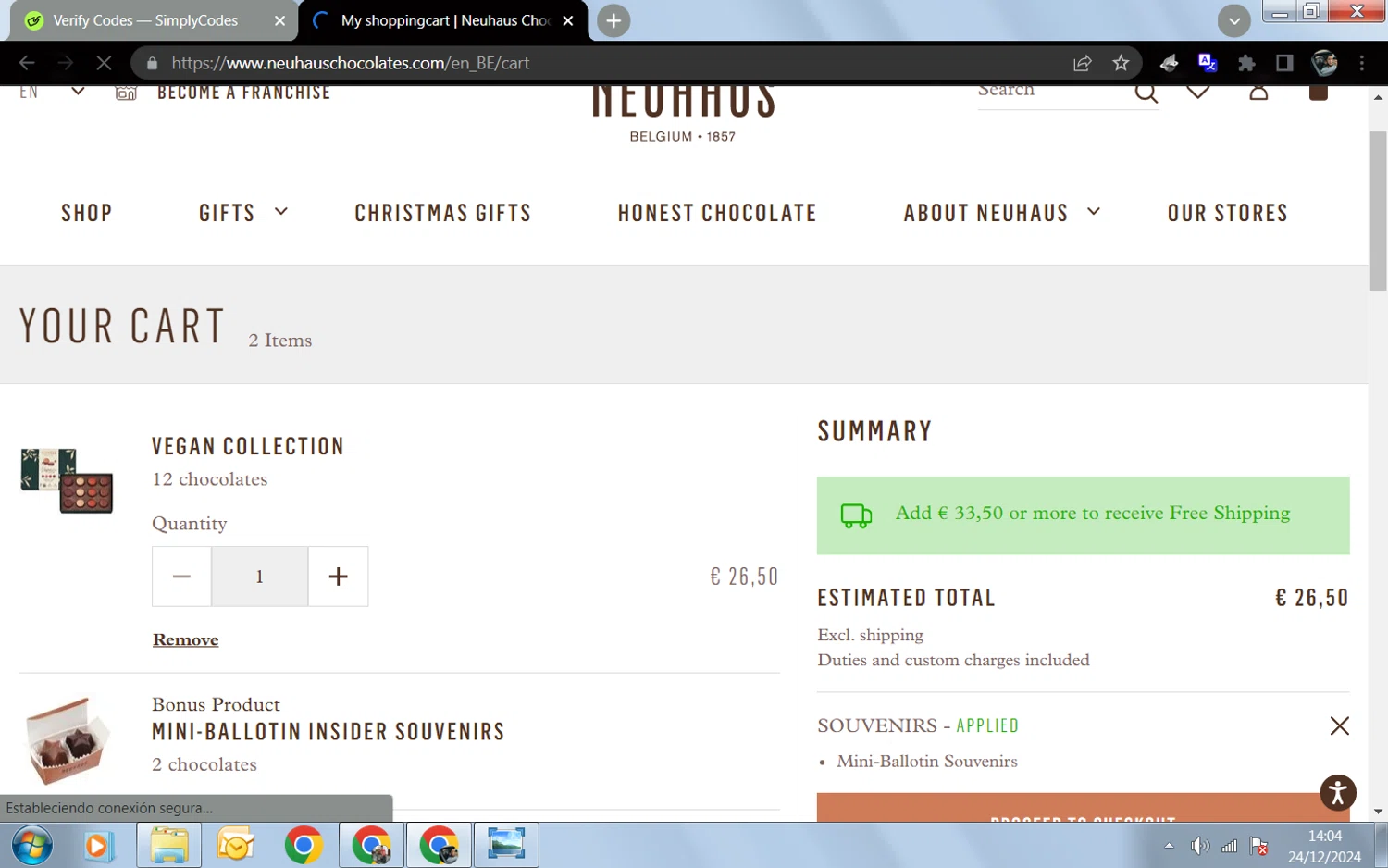Show hidden tray icons arrow
The height and width of the screenshot is (868, 1388).
pos(1169,846)
